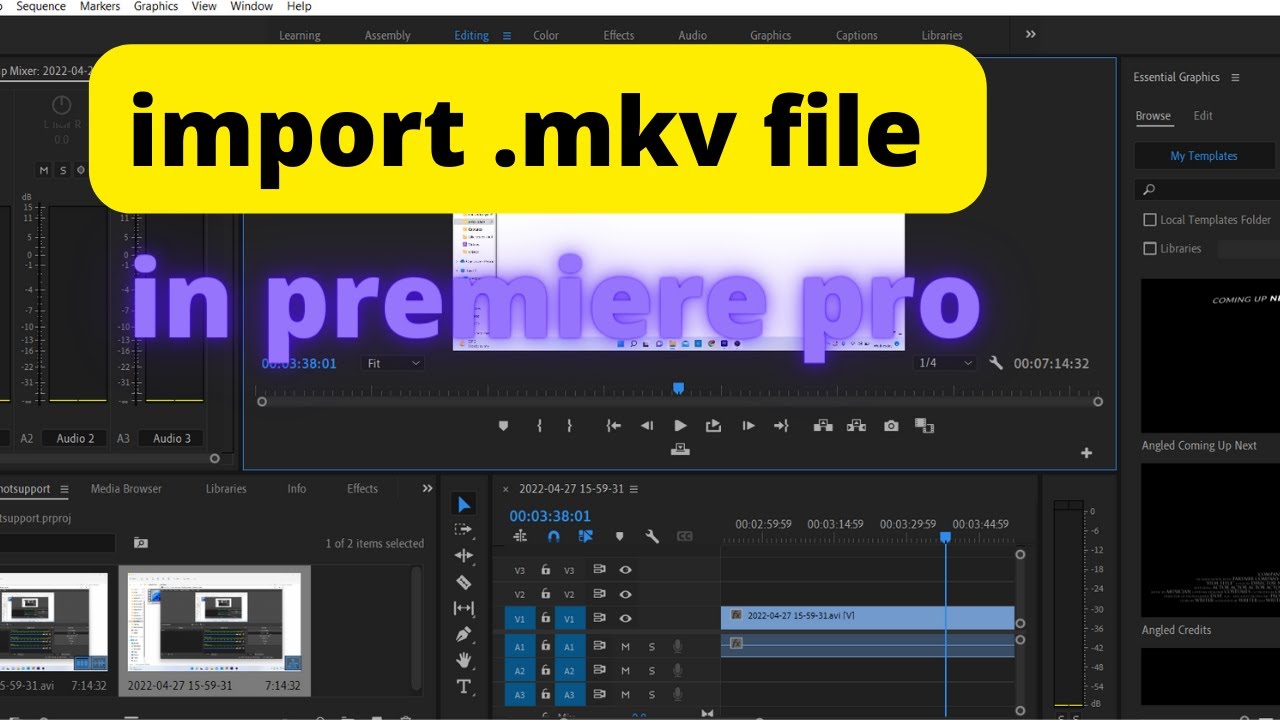Image resolution: width=1280 pixels, height=720 pixels.
Task: Switch to the Color workspace
Action: pos(546,35)
